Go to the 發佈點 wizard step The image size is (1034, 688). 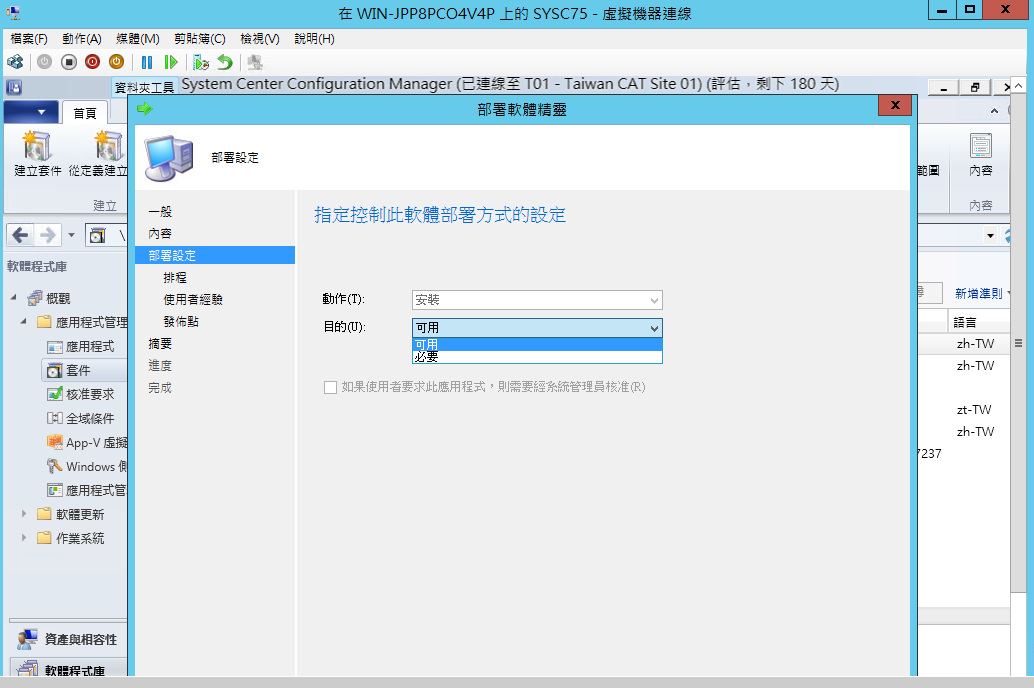click(x=181, y=322)
